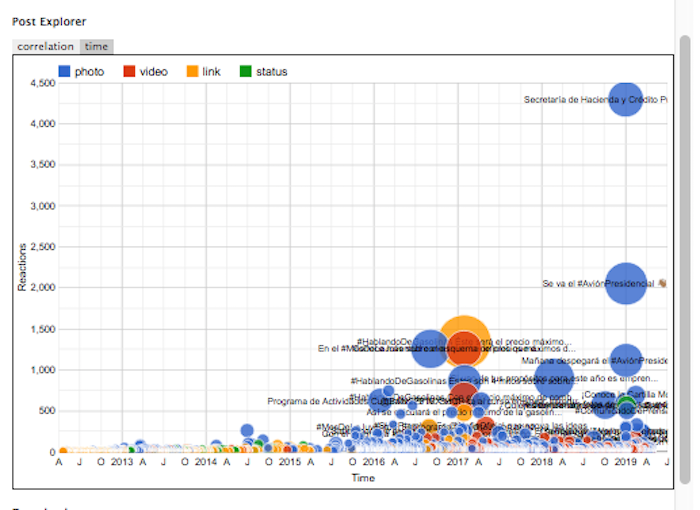Click the red video legend swatch
This screenshot has height=510, width=700.
(129, 71)
